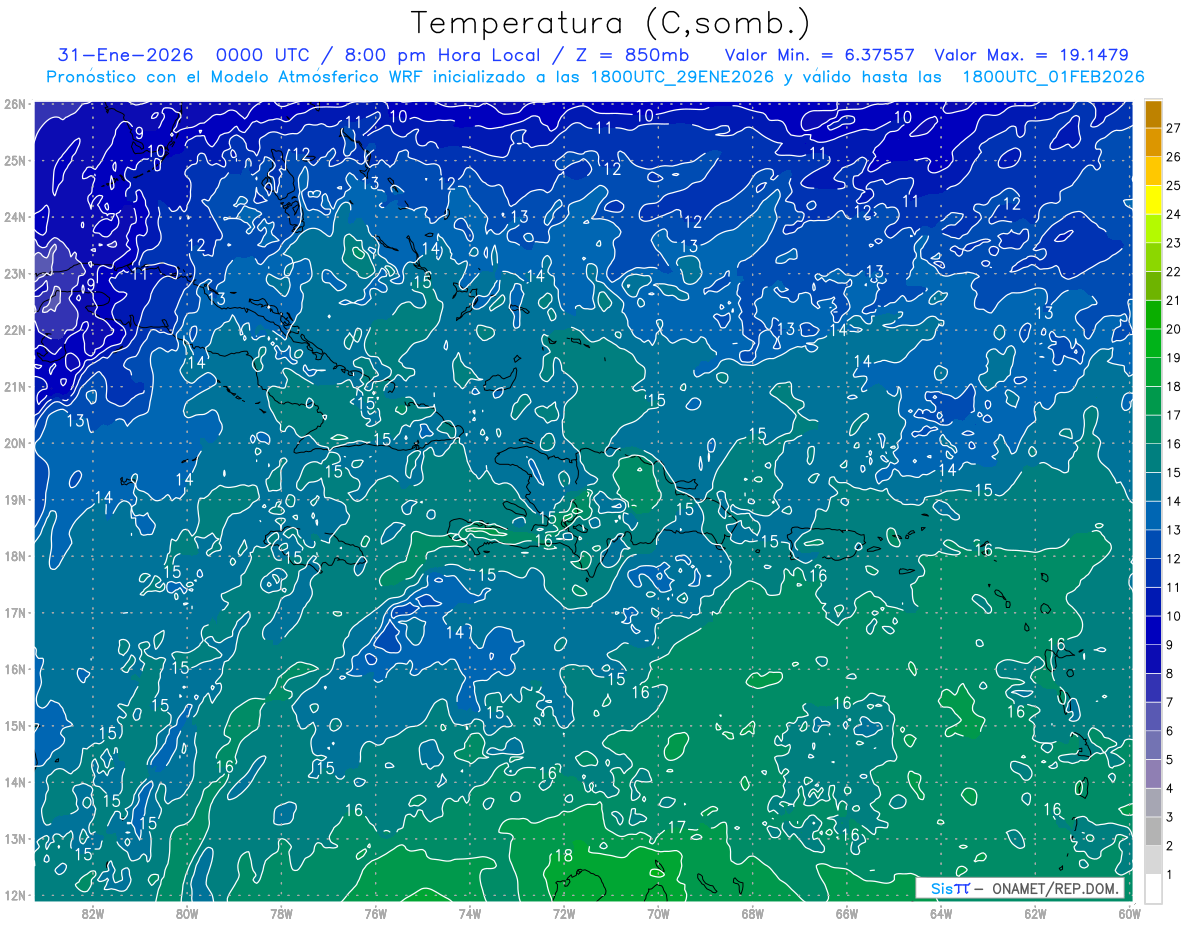Click the legend scale label "6"
1200x927 pixels.
point(1170,731)
